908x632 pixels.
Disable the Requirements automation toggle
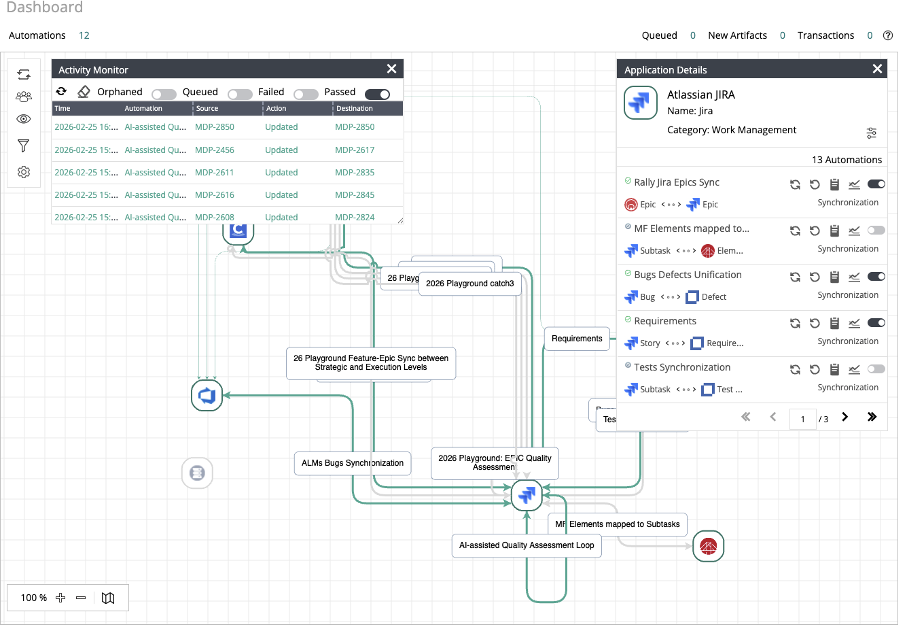point(877,323)
